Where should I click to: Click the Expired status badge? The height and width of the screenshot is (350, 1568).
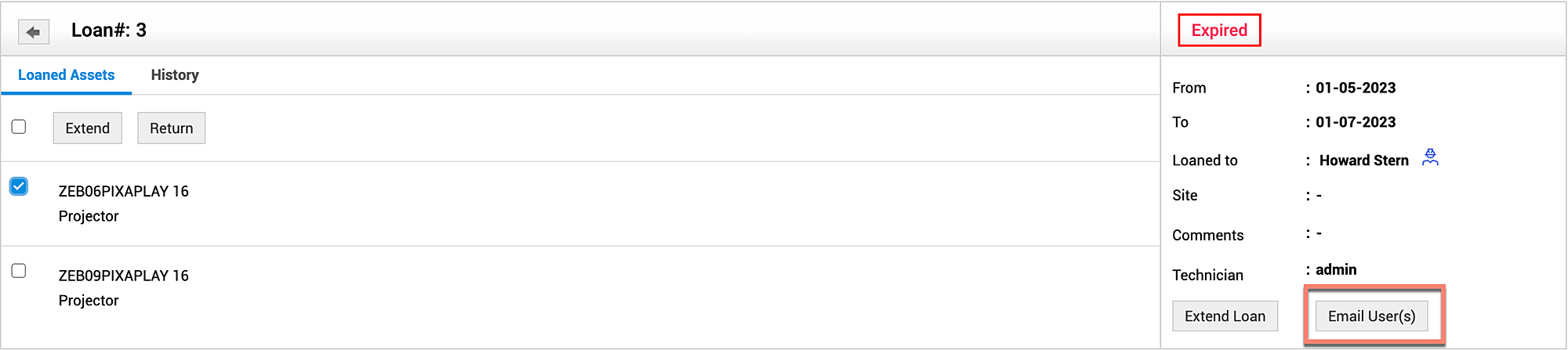tap(1219, 31)
